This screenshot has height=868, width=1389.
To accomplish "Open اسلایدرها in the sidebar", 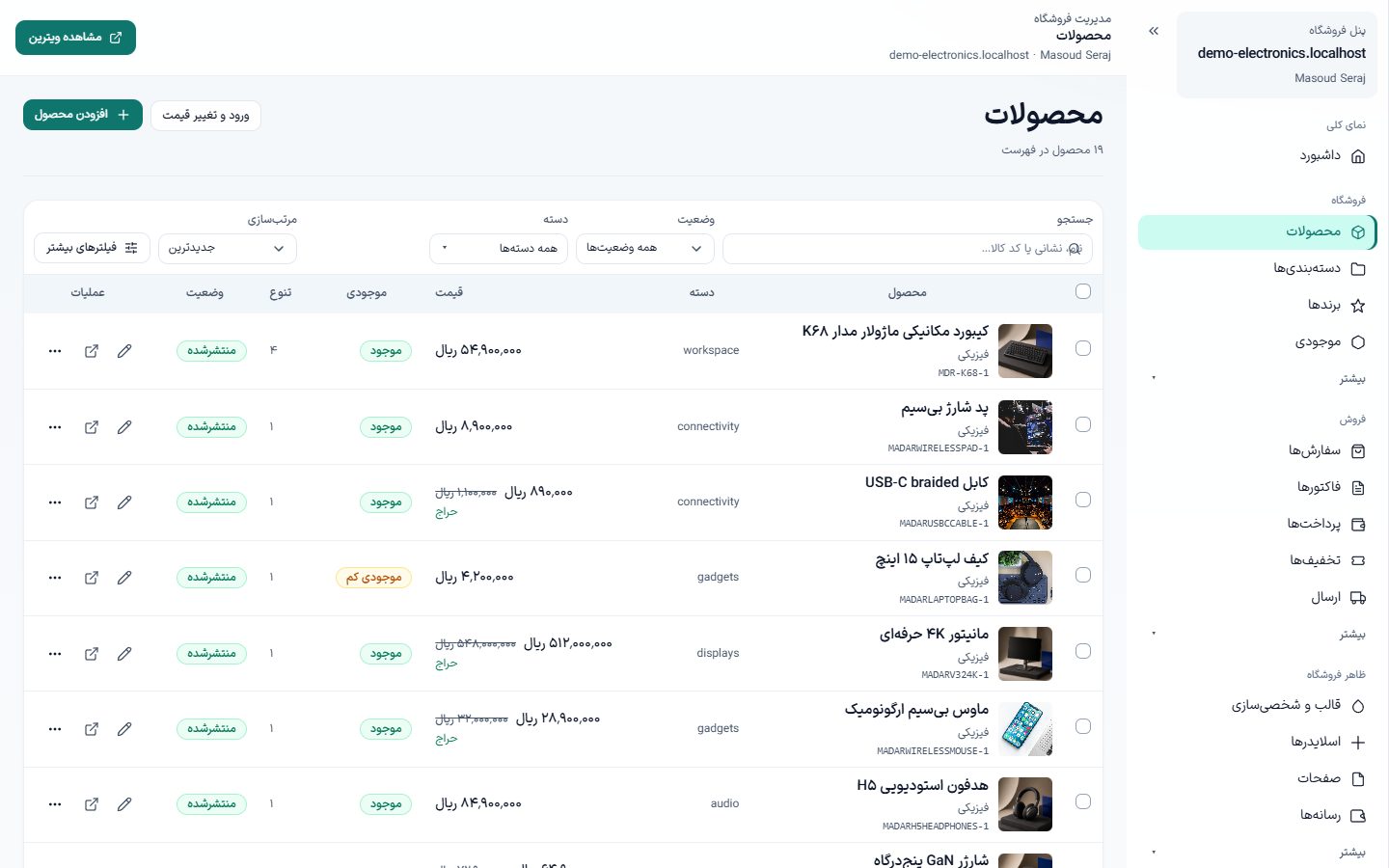I will point(1258,742).
